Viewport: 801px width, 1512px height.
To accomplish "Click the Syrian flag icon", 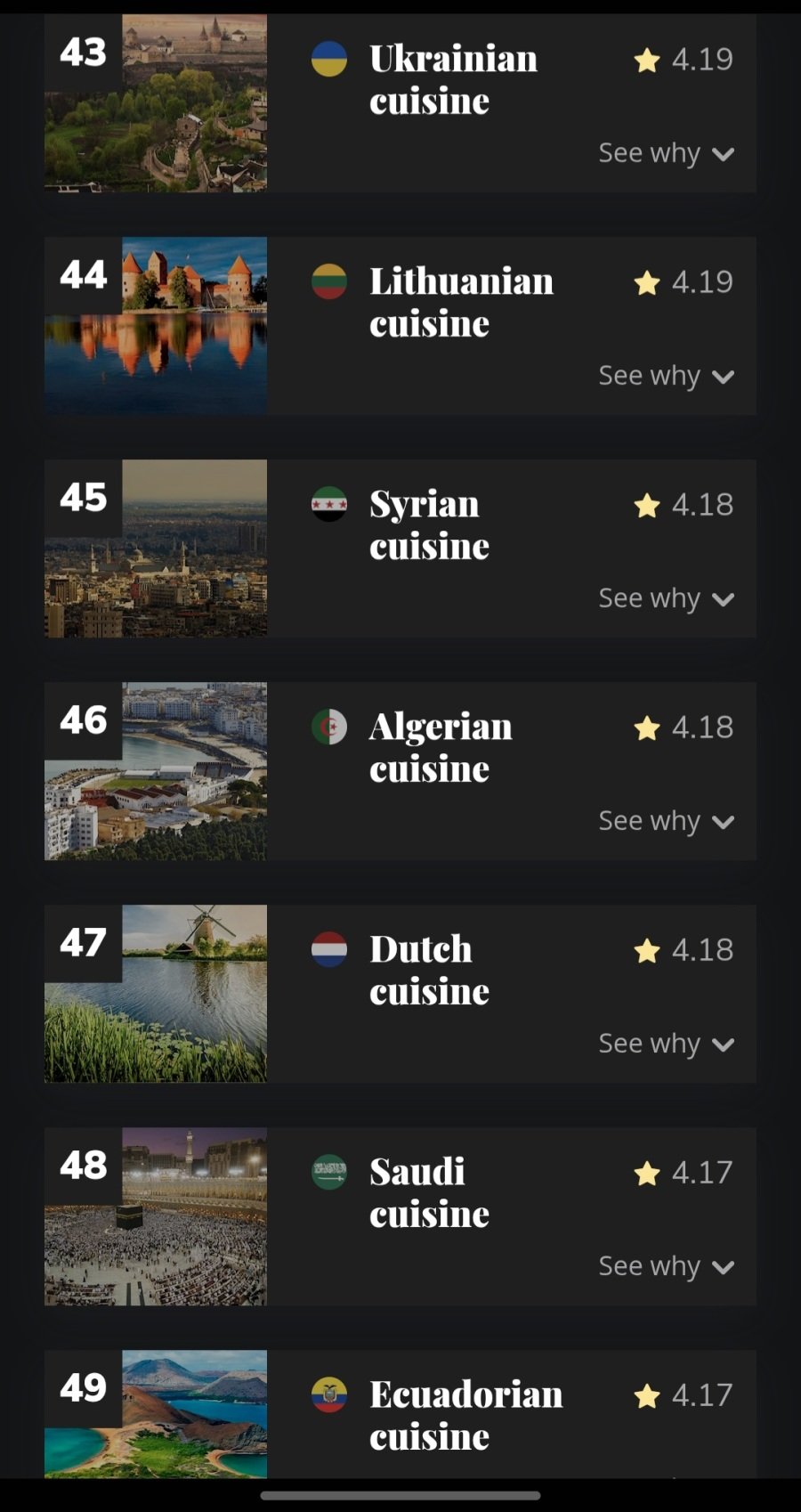I will 328,504.
